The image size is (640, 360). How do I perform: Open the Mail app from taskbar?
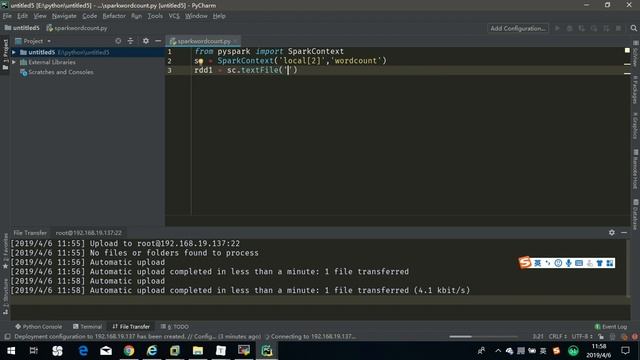click(106, 351)
